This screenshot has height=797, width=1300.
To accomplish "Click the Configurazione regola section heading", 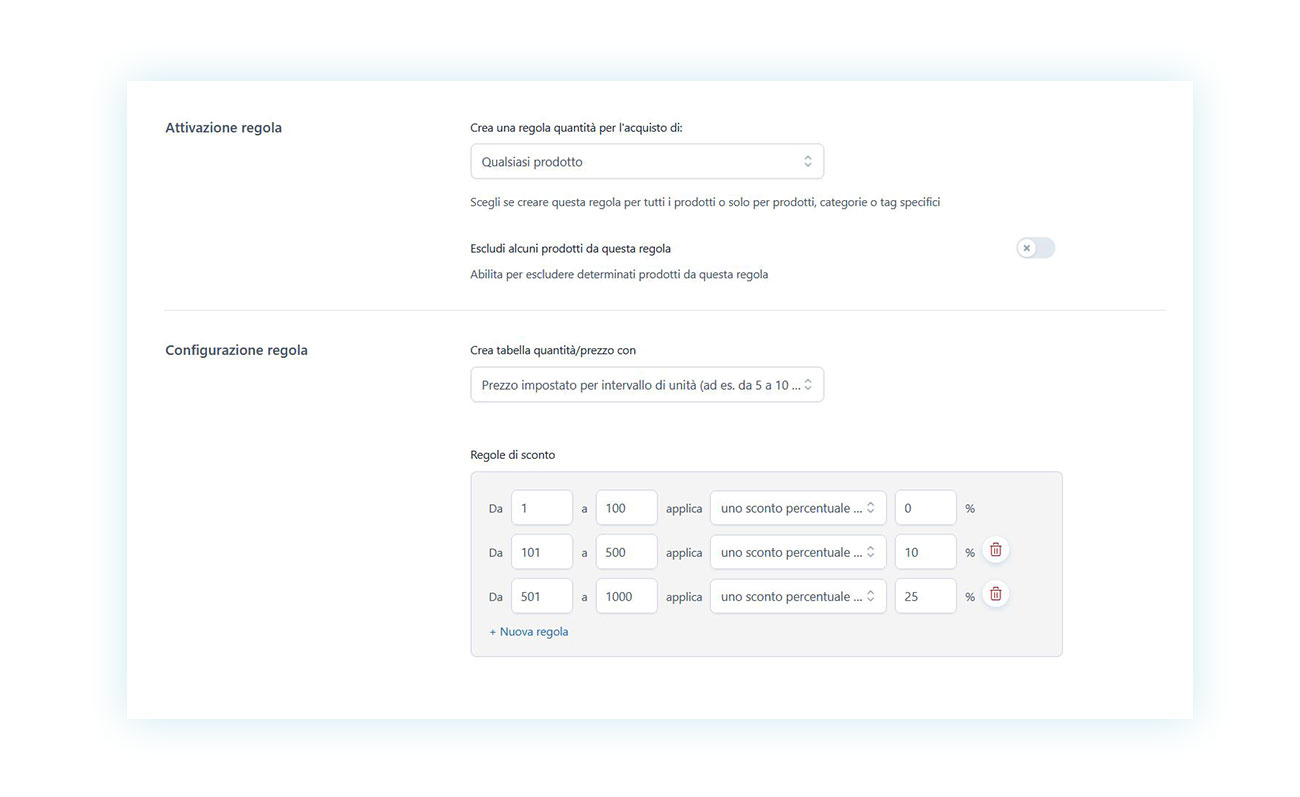I will click(x=236, y=351).
